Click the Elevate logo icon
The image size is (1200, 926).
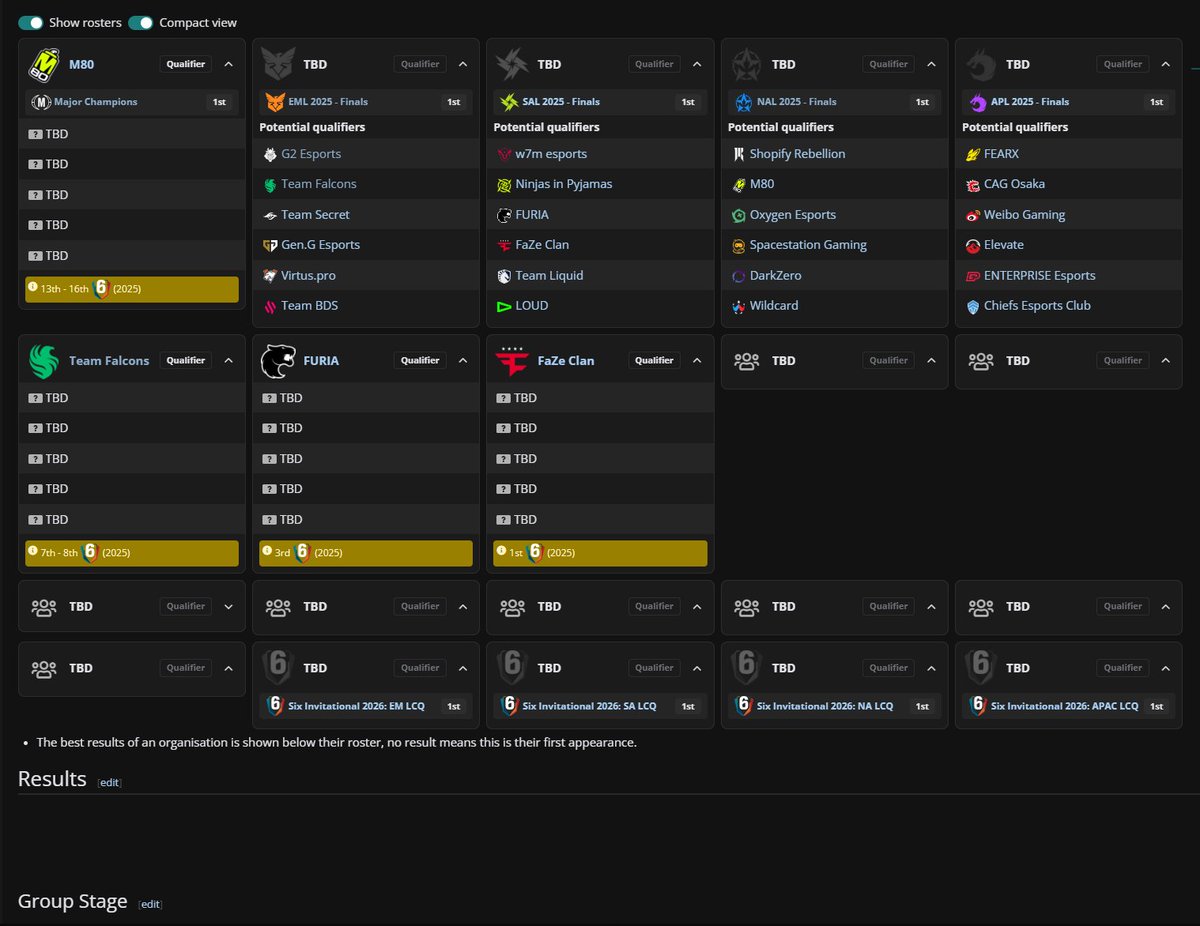(x=973, y=245)
